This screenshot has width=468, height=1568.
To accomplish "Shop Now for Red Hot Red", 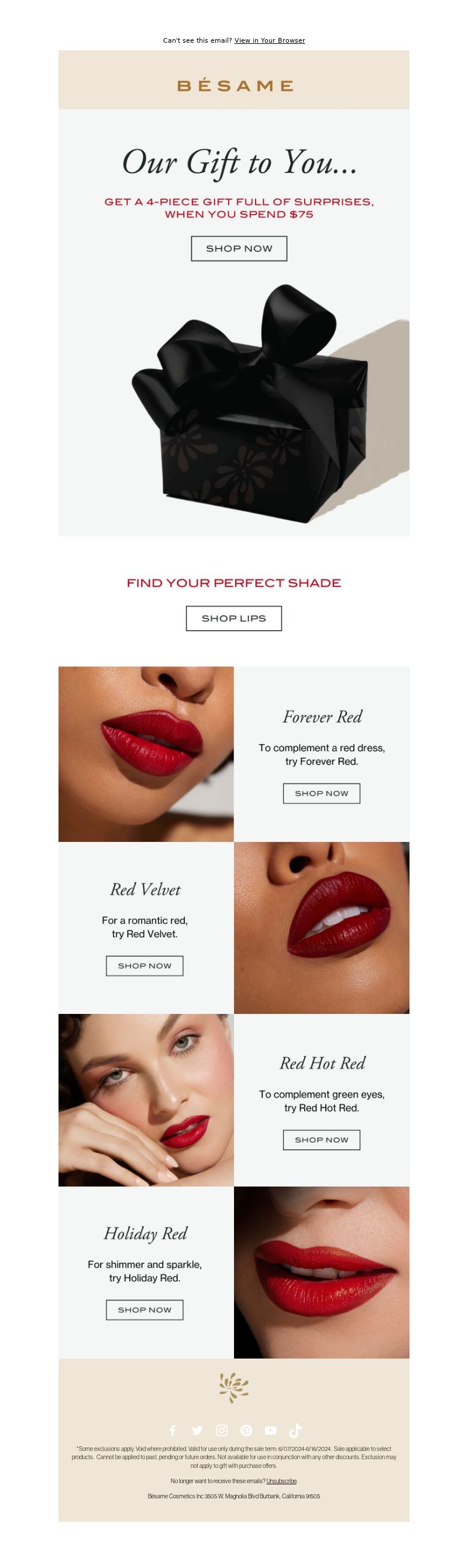I will click(321, 1140).
